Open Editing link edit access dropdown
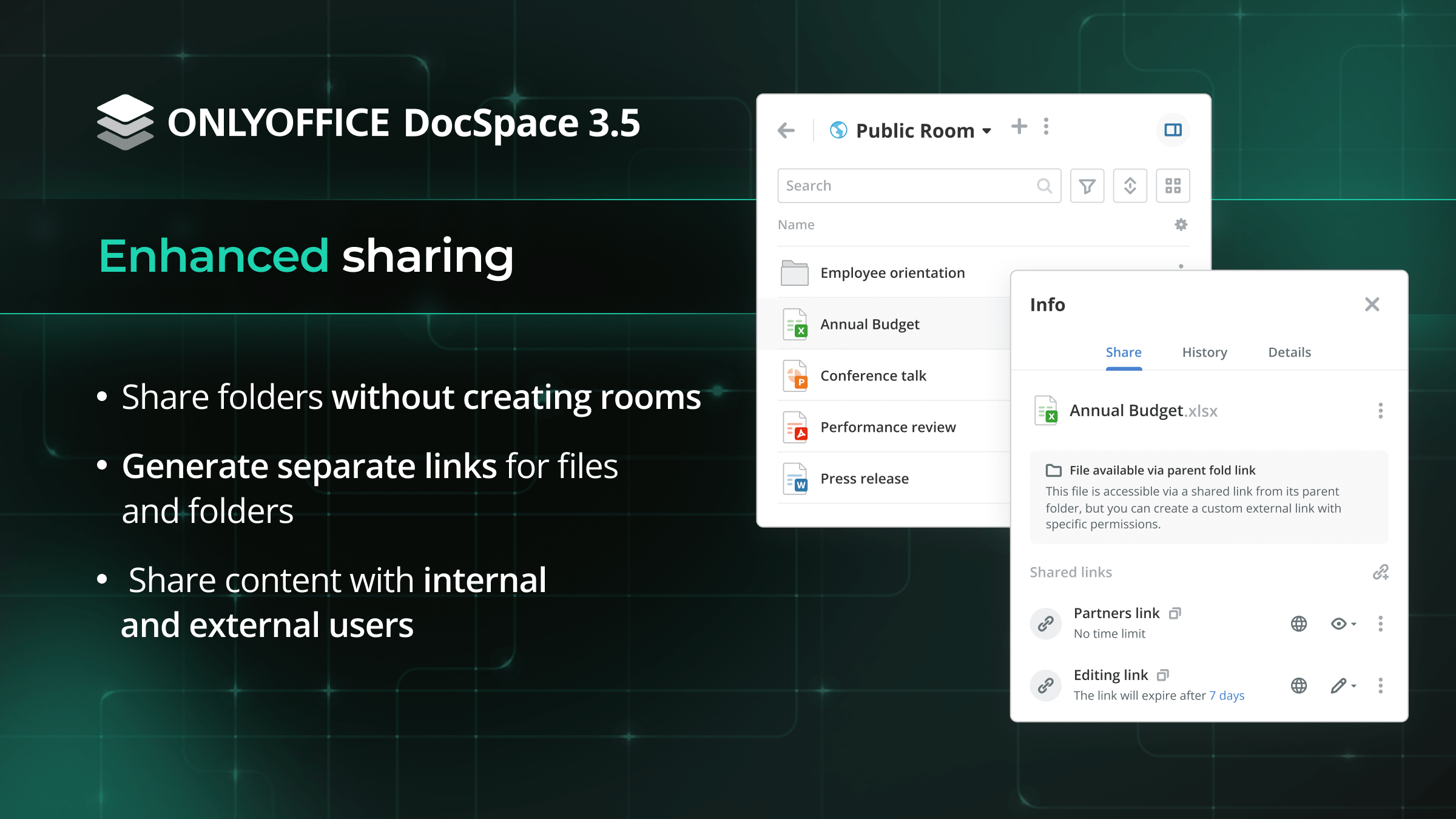 (1343, 686)
